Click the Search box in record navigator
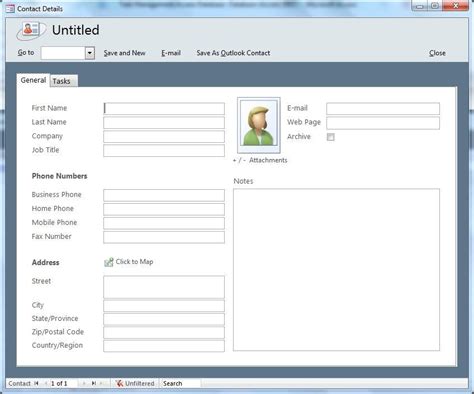474x394 pixels. [181, 383]
